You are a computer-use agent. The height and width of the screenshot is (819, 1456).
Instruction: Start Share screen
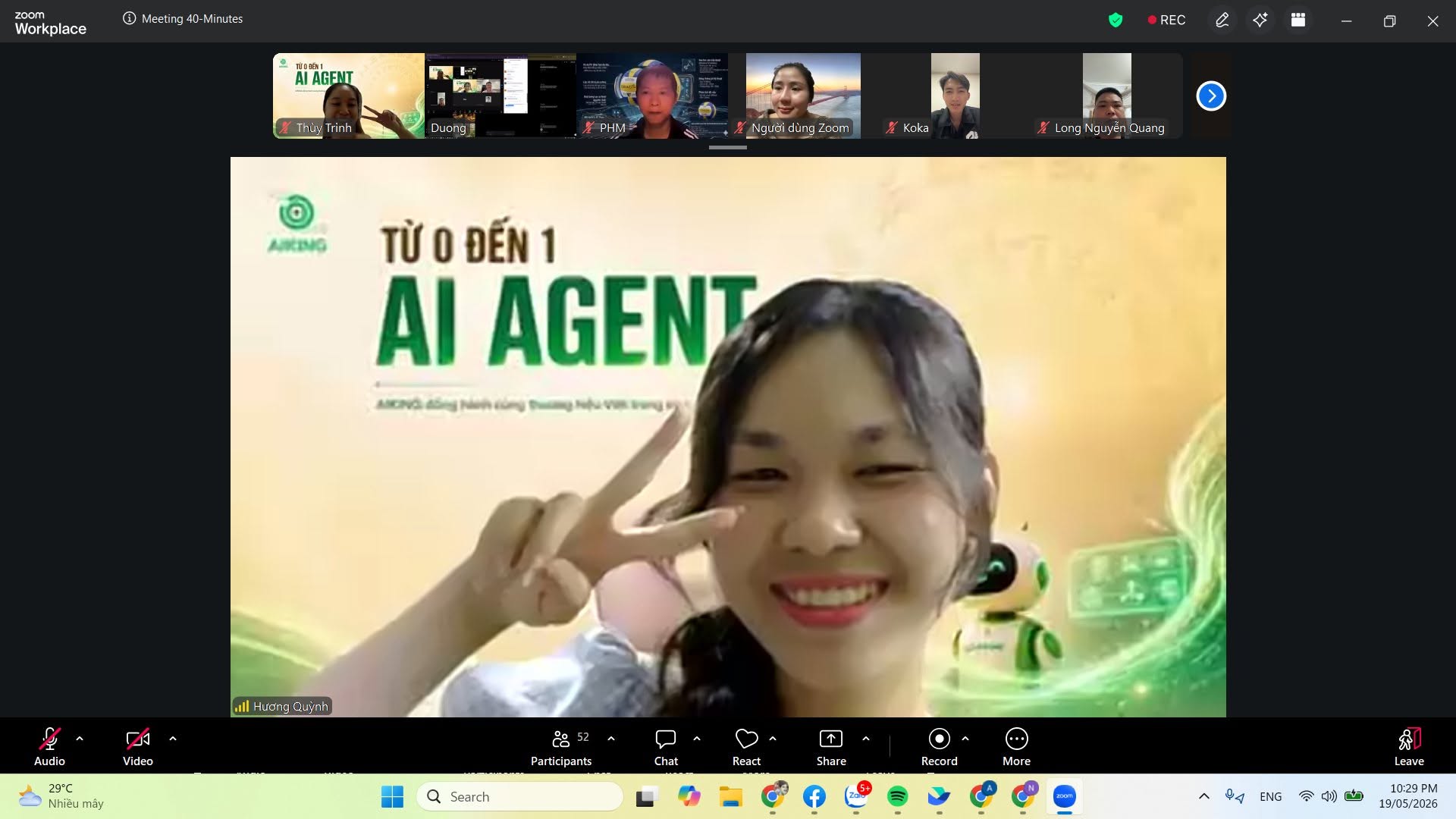831,747
